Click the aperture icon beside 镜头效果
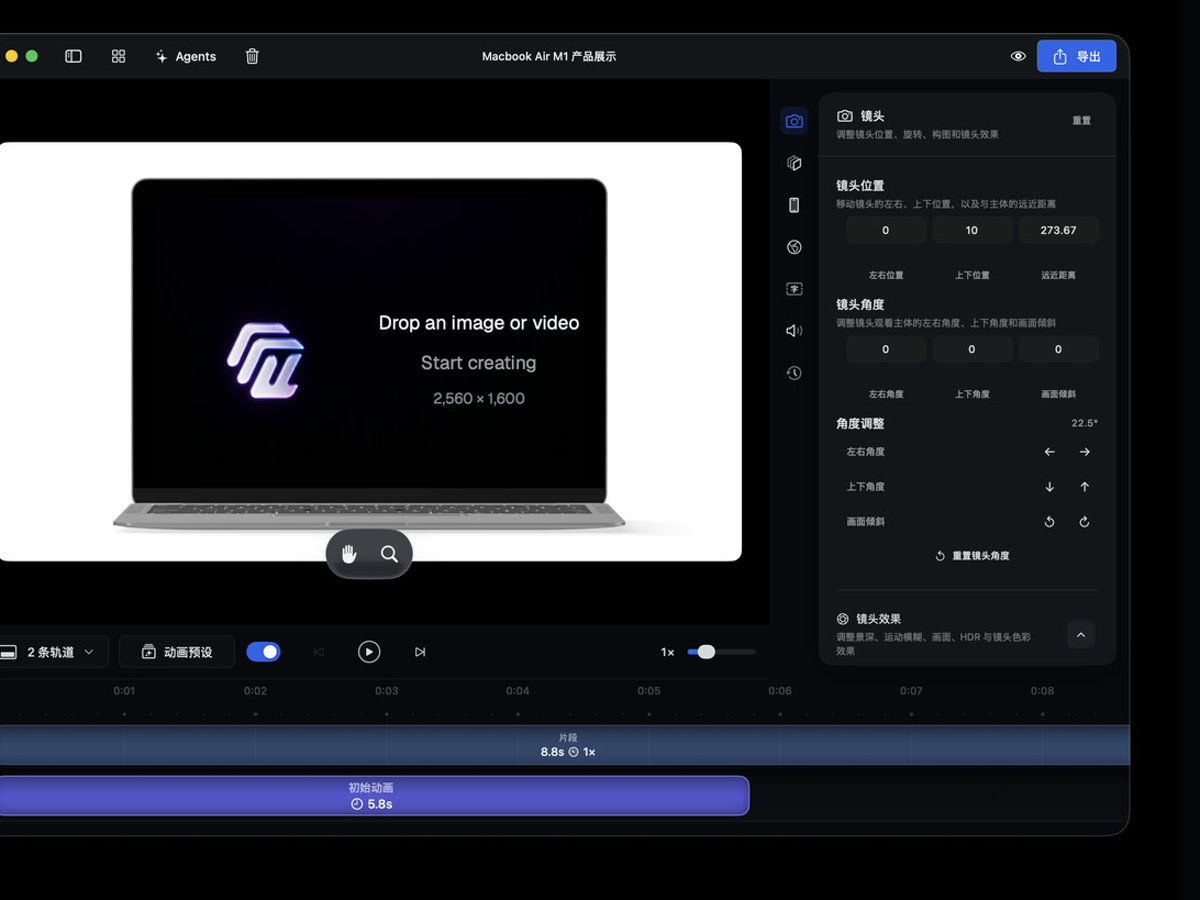 (843, 619)
